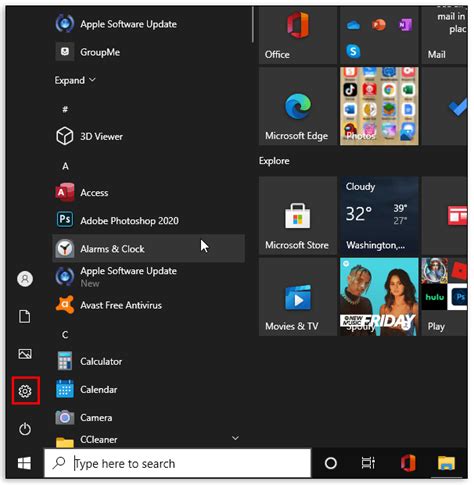The height and width of the screenshot is (485, 474).
Task: Open Cortana circle icon on taskbar
Action: 331,463
